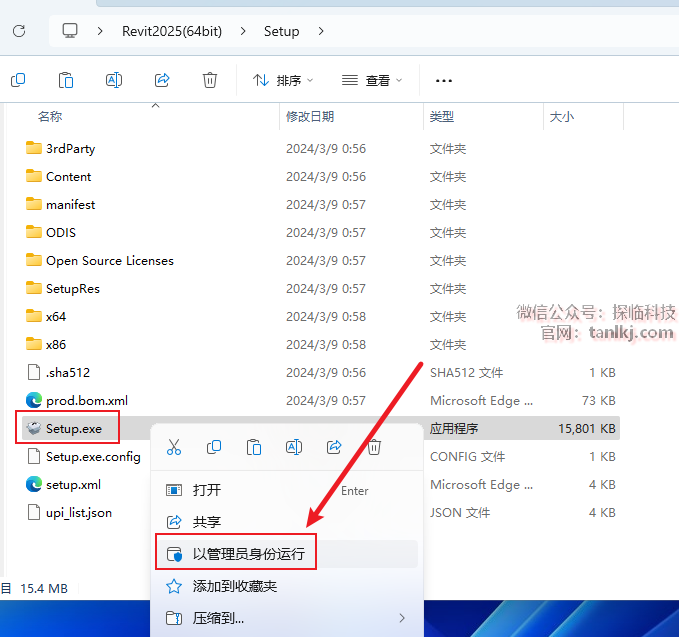Screen dimensions: 679x637
Task: Select the prod.bom.xml file
Action: click(x=86, y=400)
